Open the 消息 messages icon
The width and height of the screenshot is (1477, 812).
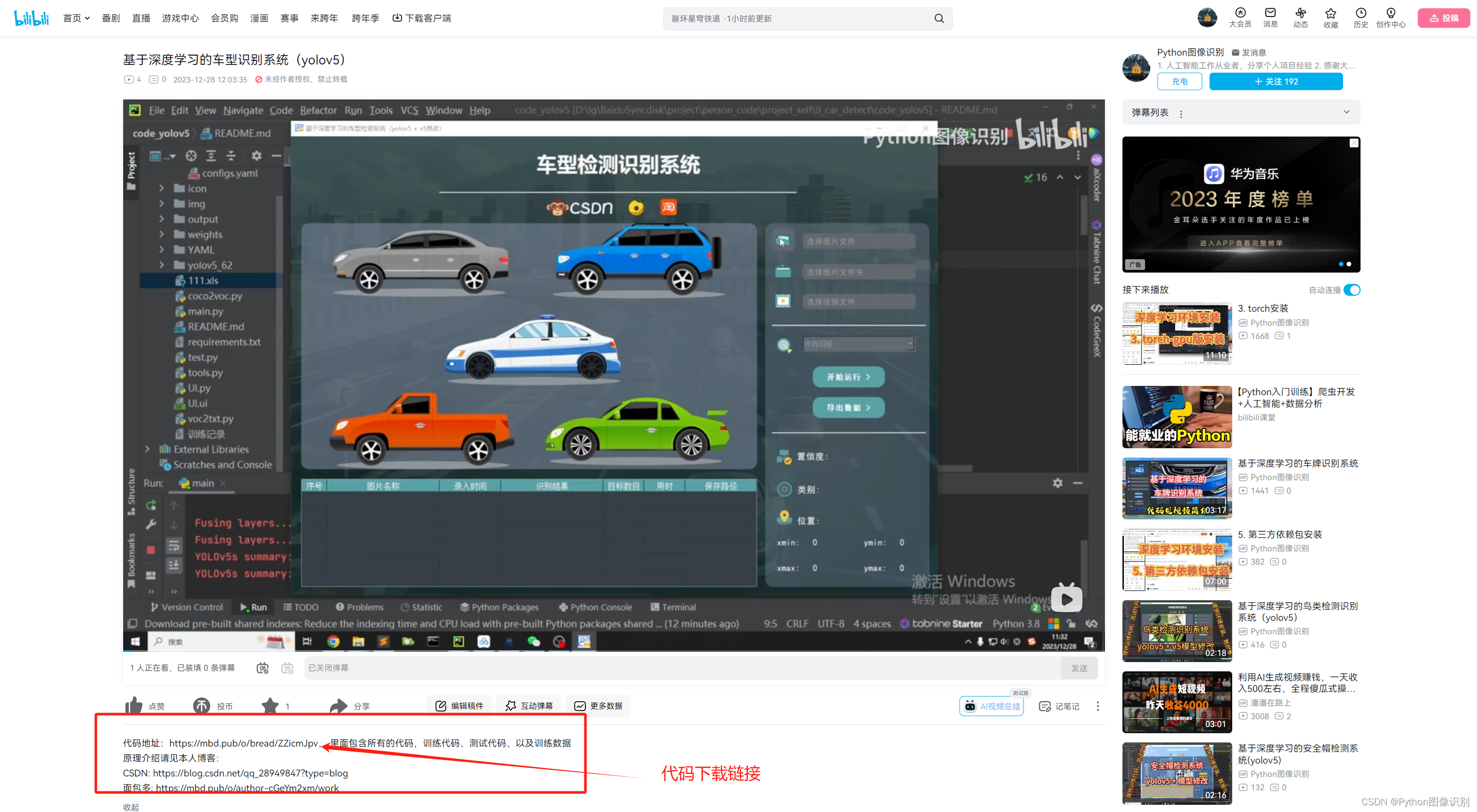[1270, 18]
